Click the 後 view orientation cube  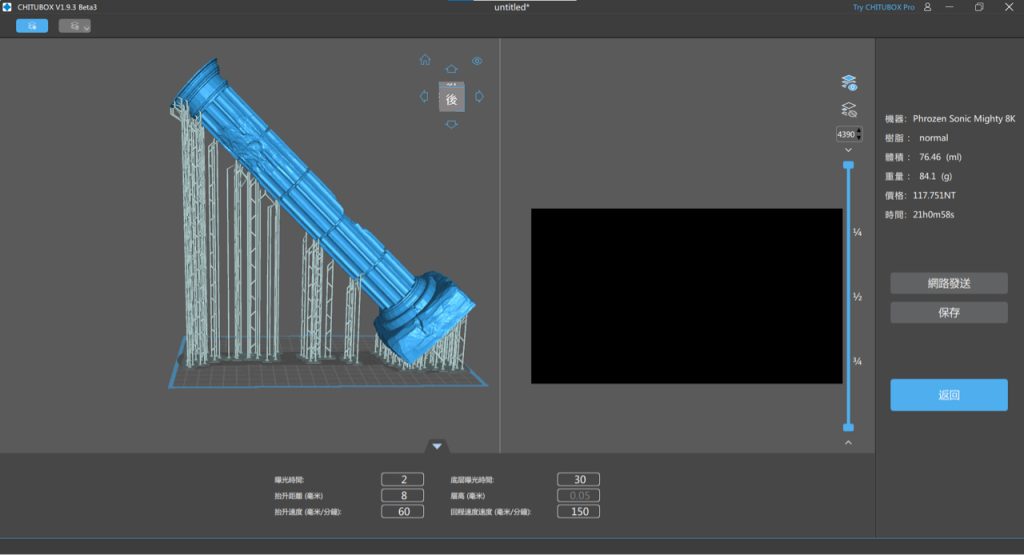pos(451,99)
